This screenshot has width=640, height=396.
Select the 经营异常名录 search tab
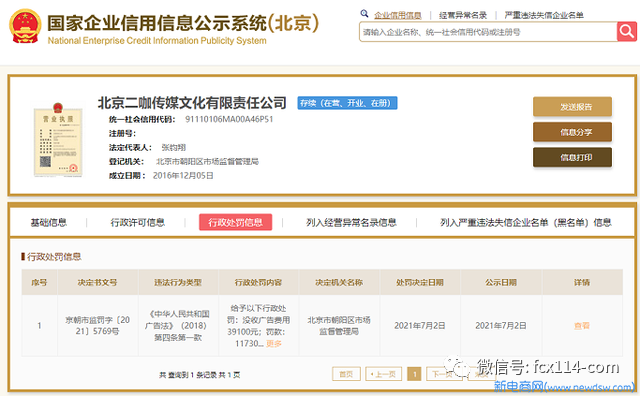463,16
